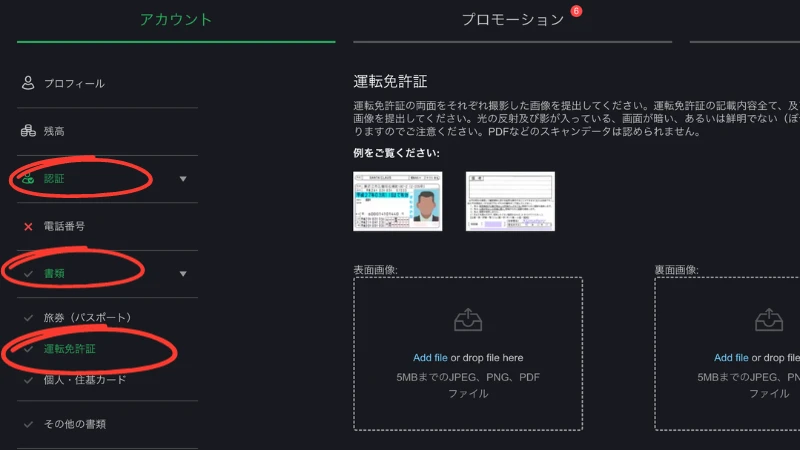Open その他の書類 in the sidebar
Image resolution: width=800 pixels, height=450 pixels.
tap(74, 424)
